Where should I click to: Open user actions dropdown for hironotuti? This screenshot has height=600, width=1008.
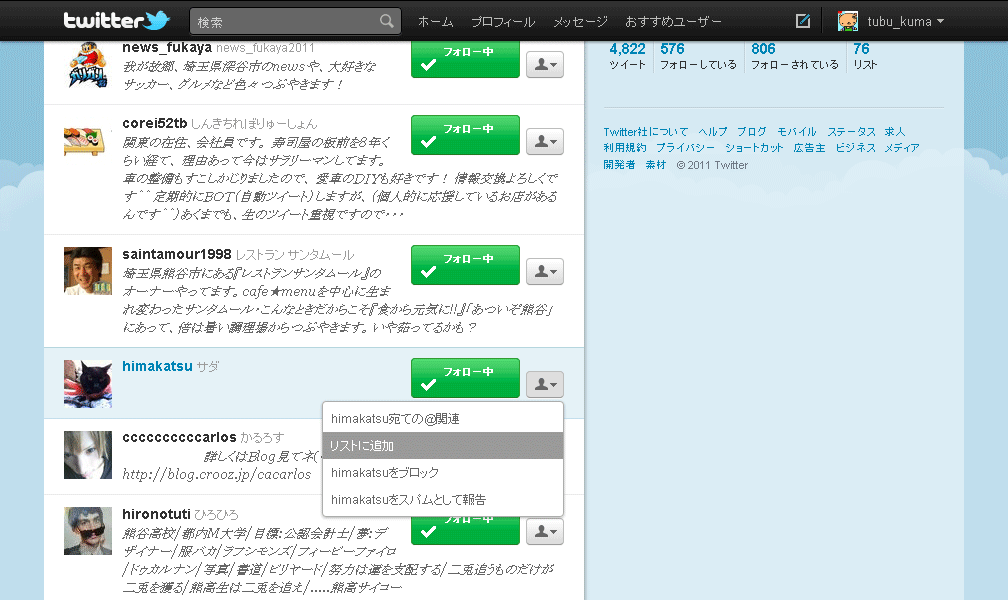click(x=545, y=532)
